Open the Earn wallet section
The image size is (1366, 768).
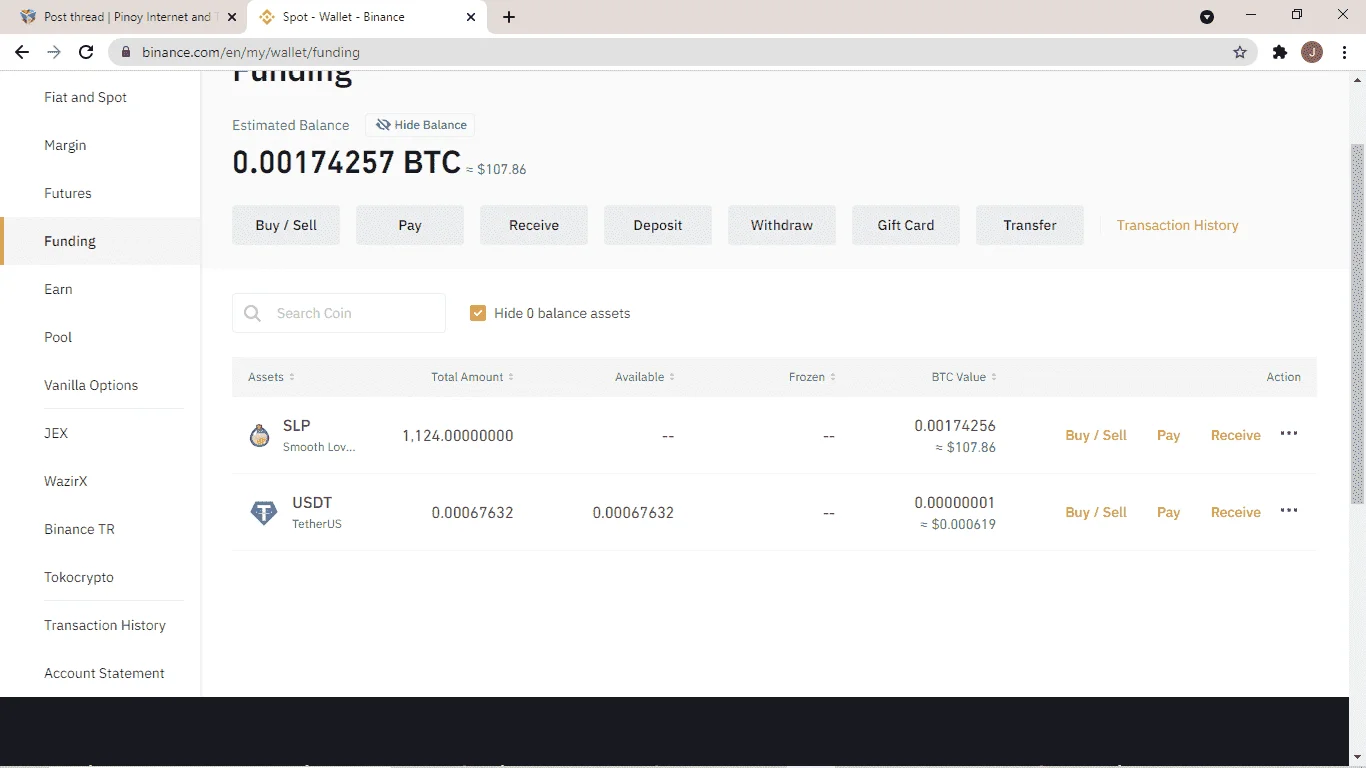(58, 289)
